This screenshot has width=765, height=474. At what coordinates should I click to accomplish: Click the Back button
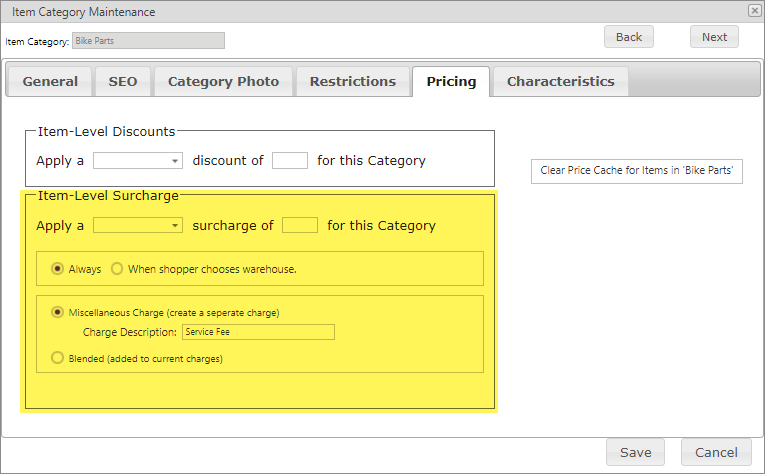coord(629,37)
